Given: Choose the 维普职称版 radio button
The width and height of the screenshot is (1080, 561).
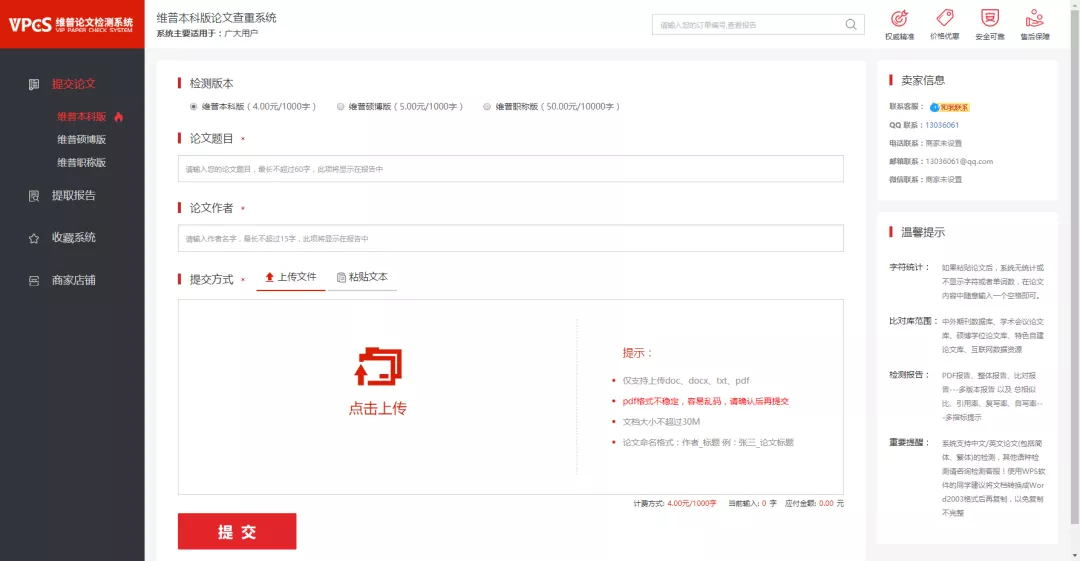Looking at the screenshot, I should (x=487, y=106).
